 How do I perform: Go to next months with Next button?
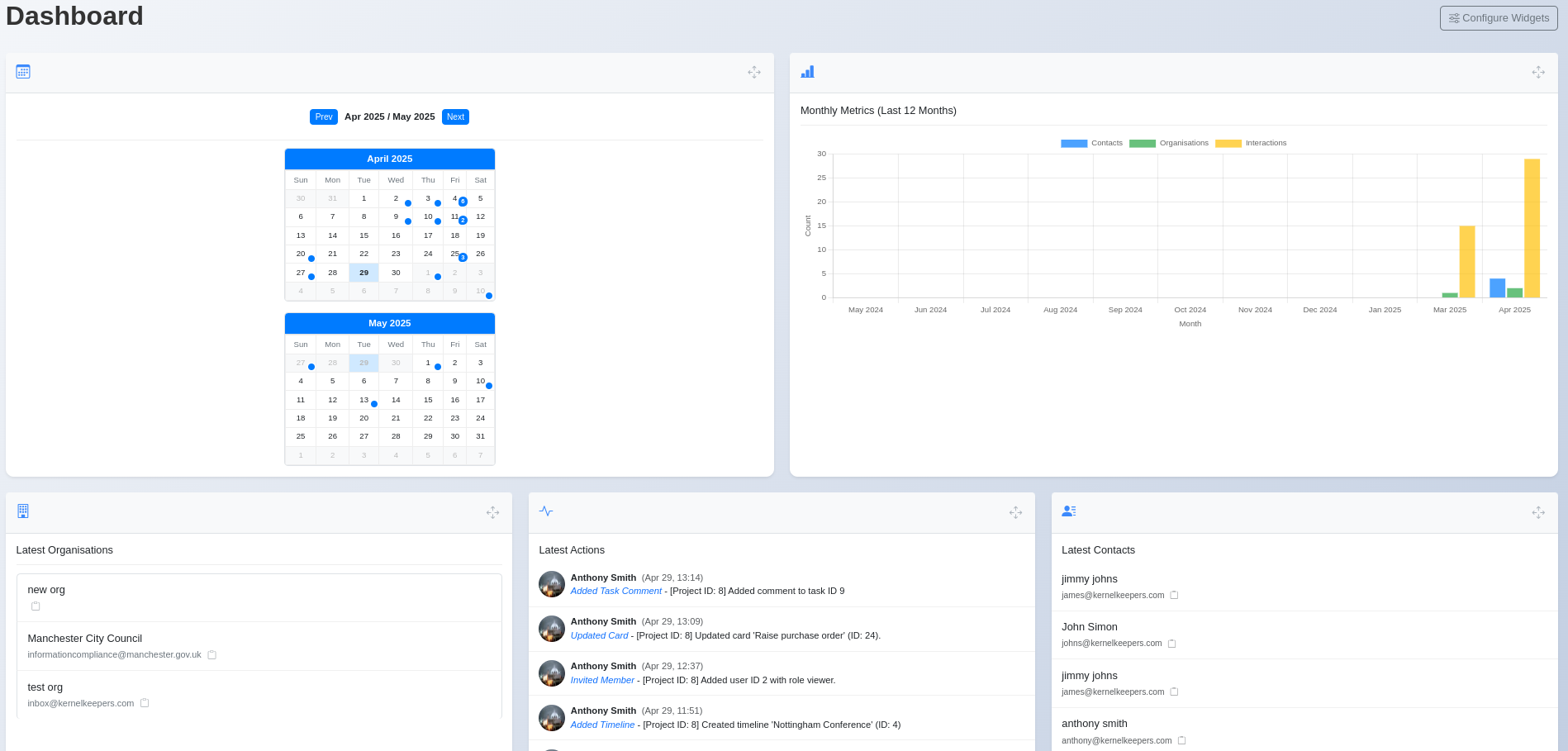[455, 117]
